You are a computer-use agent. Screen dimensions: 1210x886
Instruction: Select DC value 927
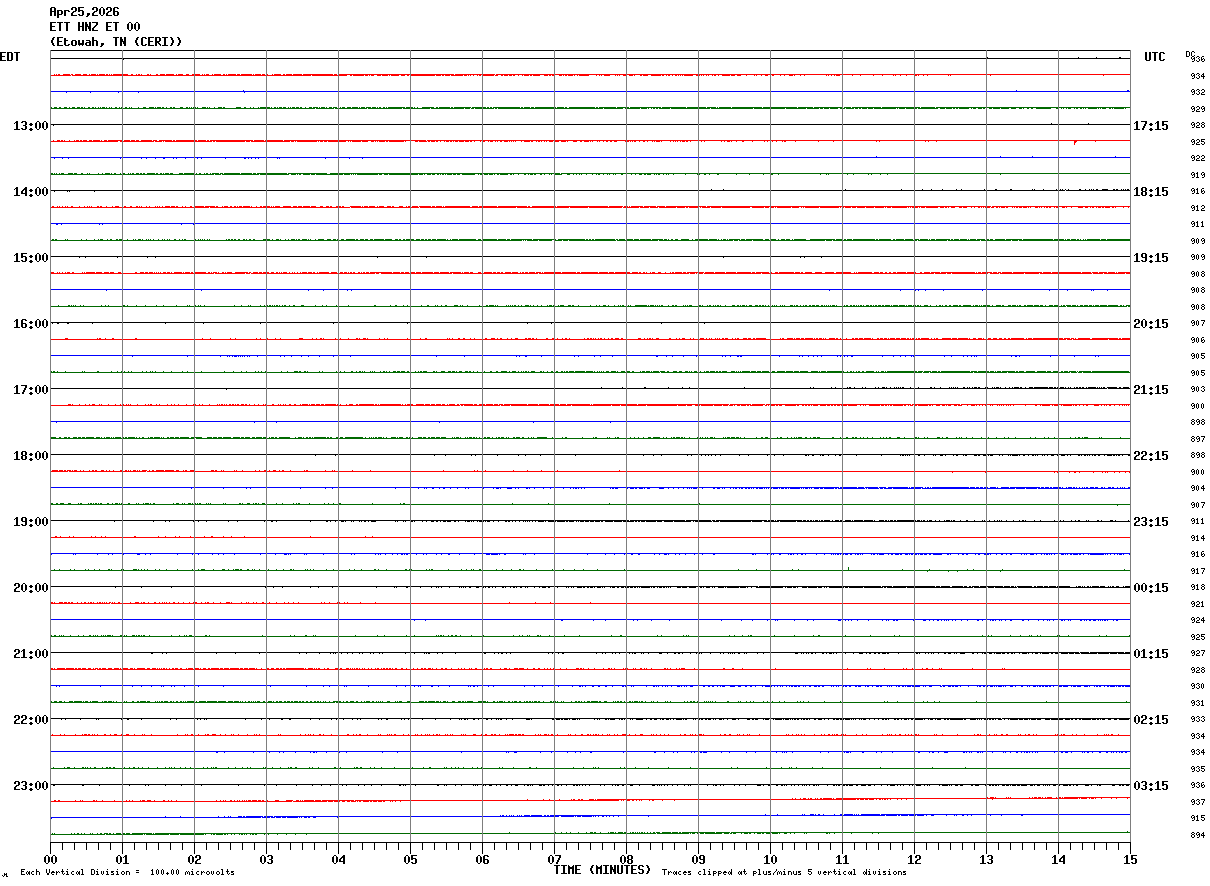click(1197, 653)
